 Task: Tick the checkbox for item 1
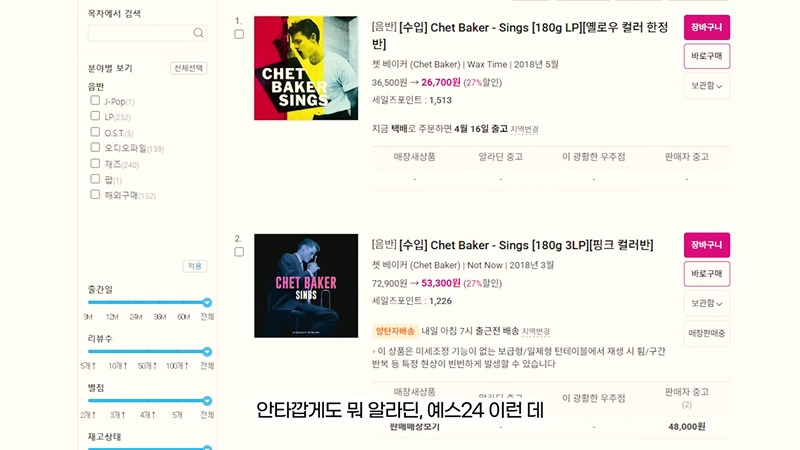click(x=239, y=34)
